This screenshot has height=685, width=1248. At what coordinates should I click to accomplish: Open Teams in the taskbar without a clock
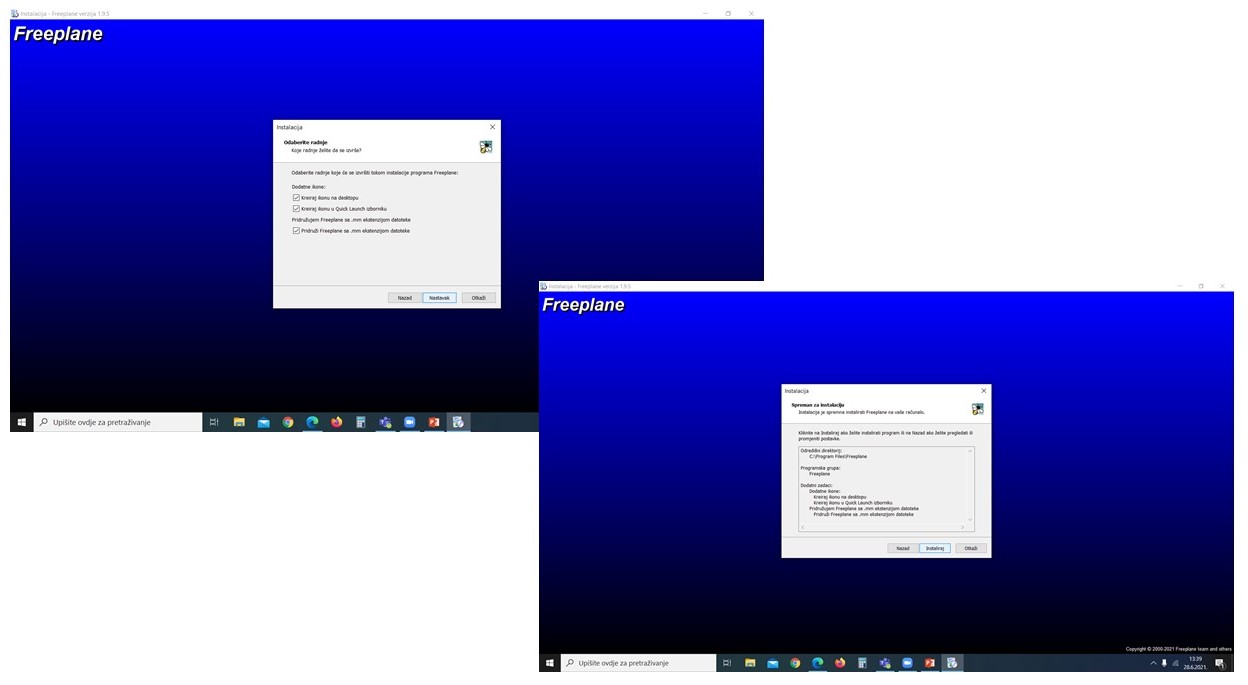[385, 422]
